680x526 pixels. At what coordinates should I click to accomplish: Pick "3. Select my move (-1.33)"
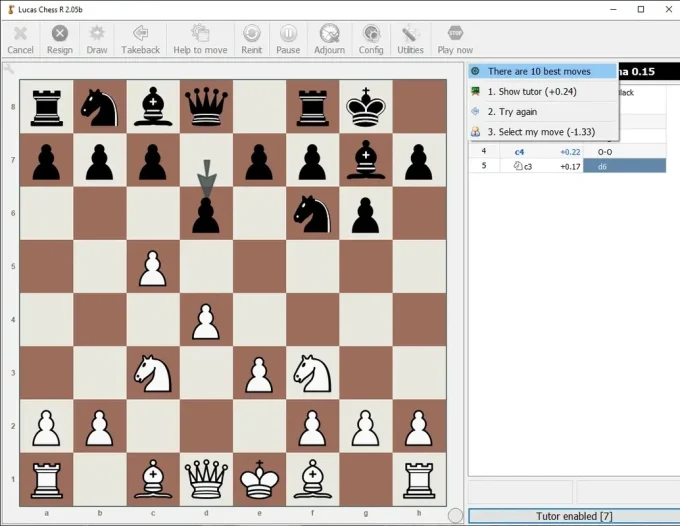pyautogui.click(x=540, y=132)
